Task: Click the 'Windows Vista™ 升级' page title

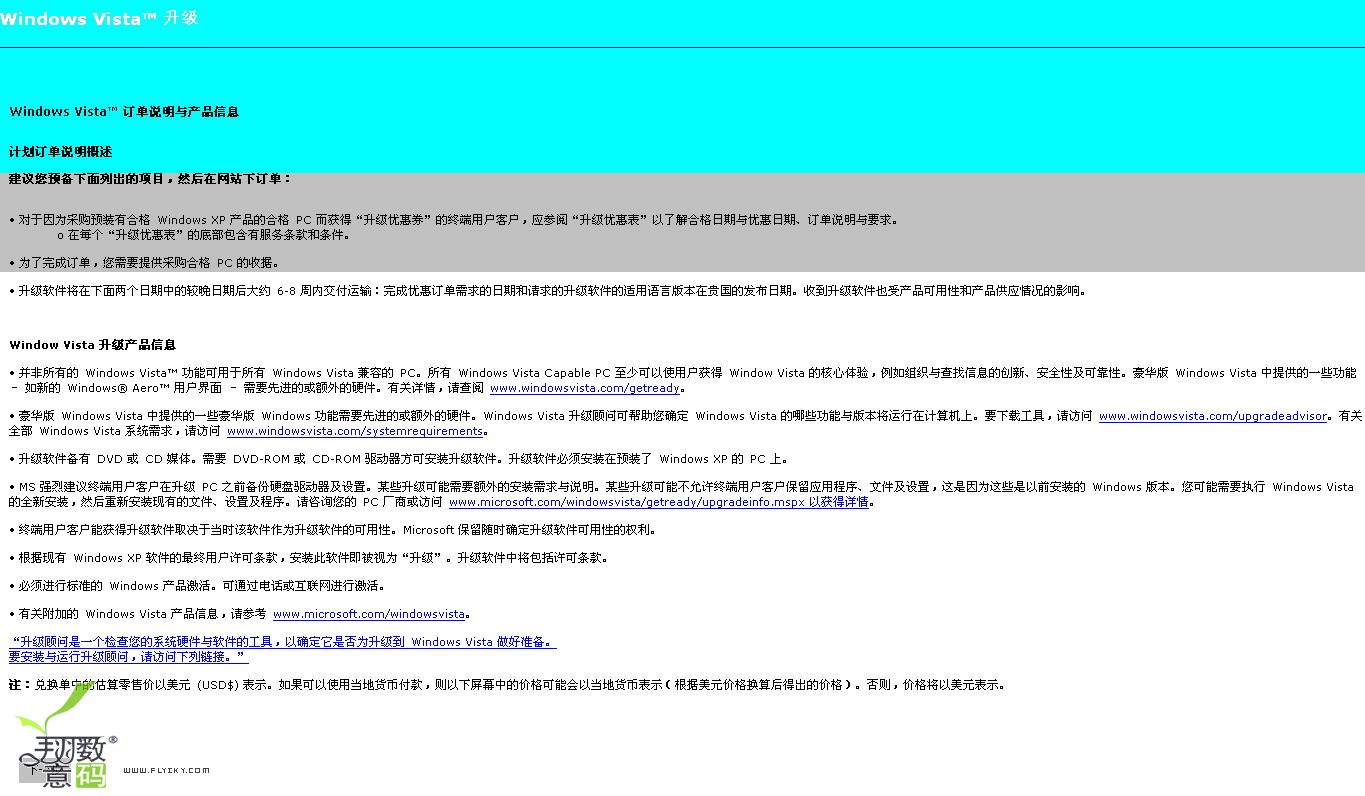Action: (x=99, y=18)
